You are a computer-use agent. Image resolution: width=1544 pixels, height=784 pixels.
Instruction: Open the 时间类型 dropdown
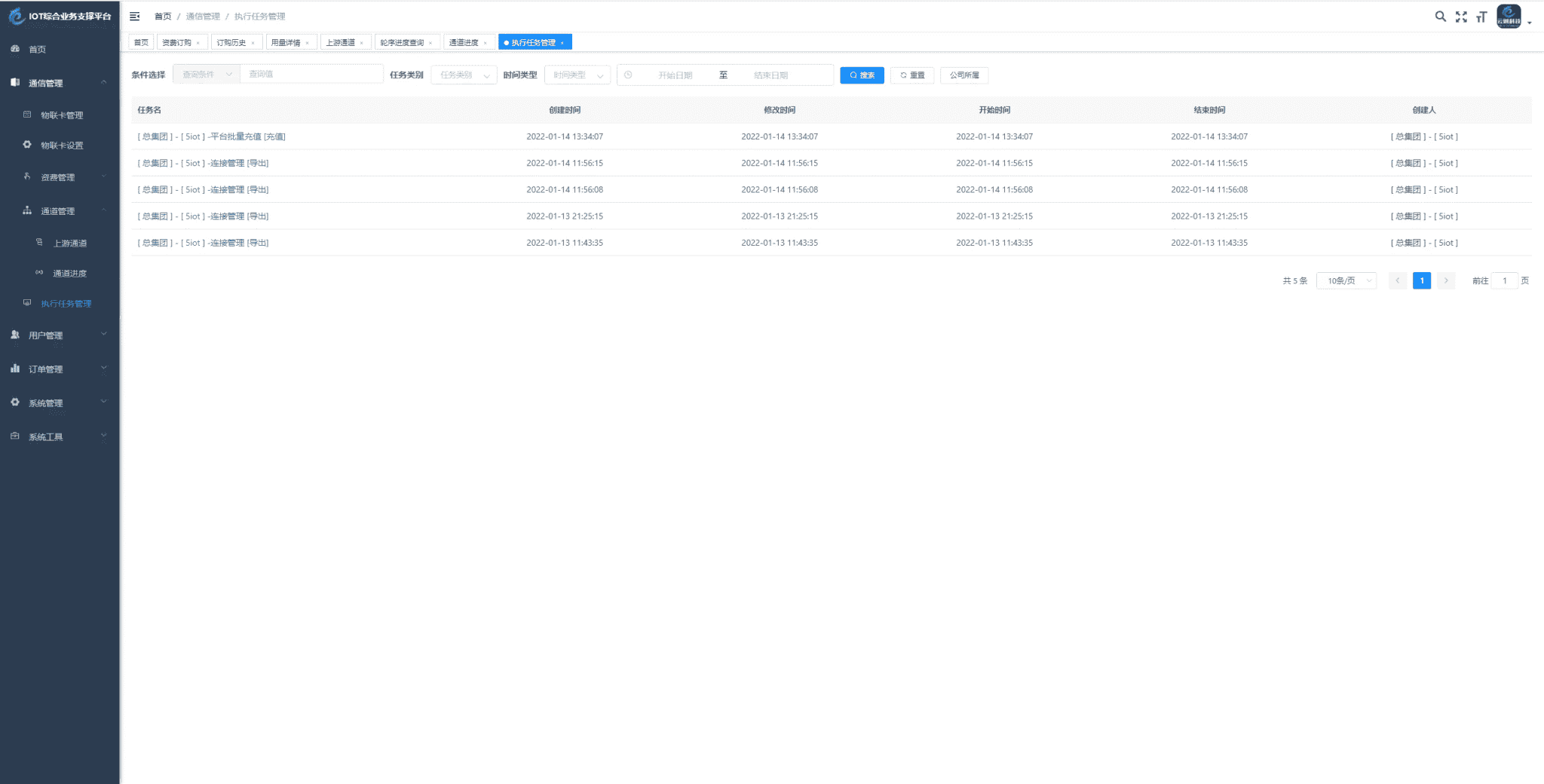point(577,75)
